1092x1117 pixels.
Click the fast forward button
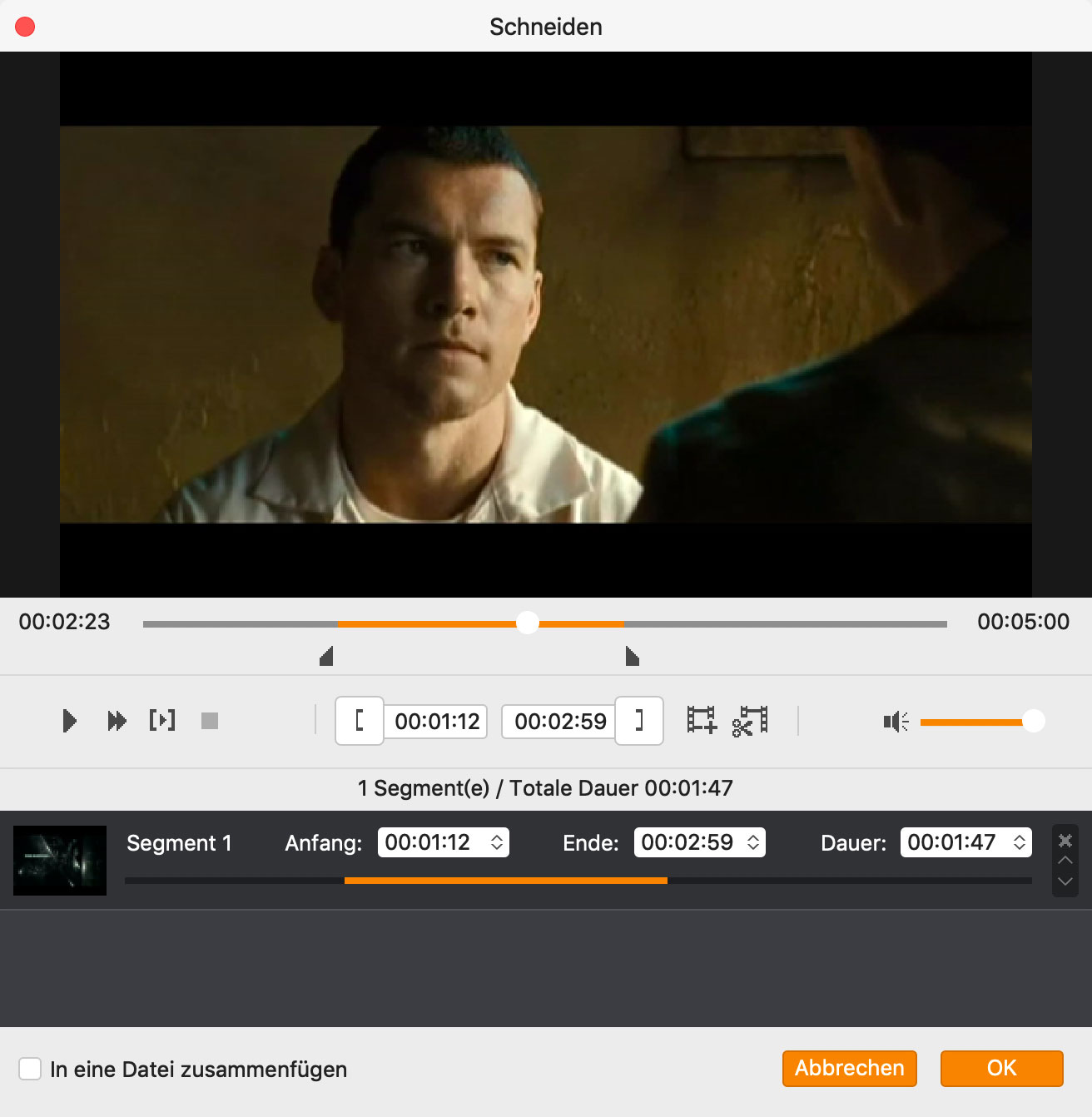point(117,721)
